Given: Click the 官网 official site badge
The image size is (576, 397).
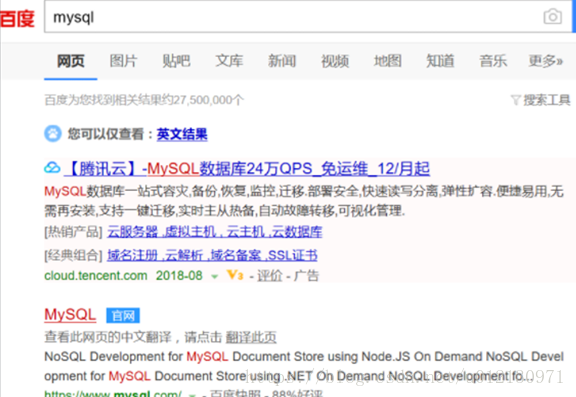Looking at the screenshot, I should click(x=123, y=315).
